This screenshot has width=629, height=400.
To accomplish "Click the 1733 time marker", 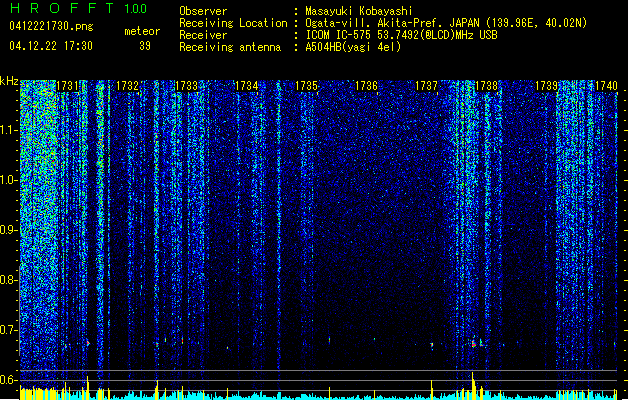I will [x=187, y=86].
